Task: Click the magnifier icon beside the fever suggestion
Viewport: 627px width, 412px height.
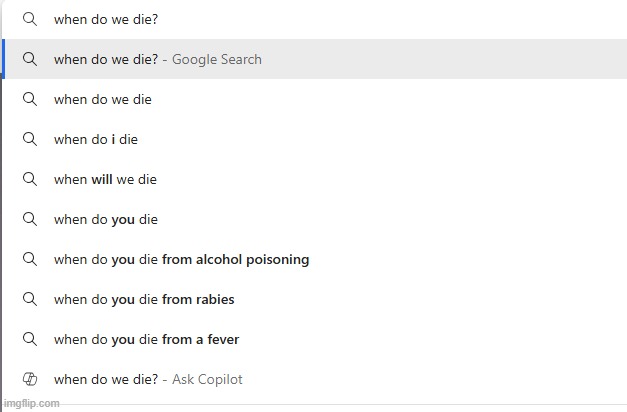Action: click(30, 339)
